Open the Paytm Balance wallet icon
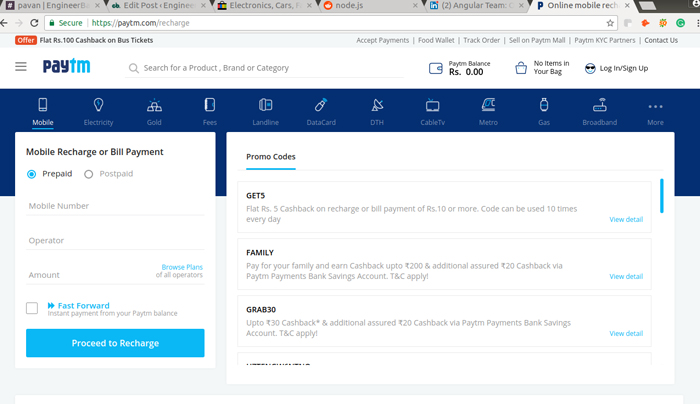Screen dimensions: 700x404 pos(436,68)
